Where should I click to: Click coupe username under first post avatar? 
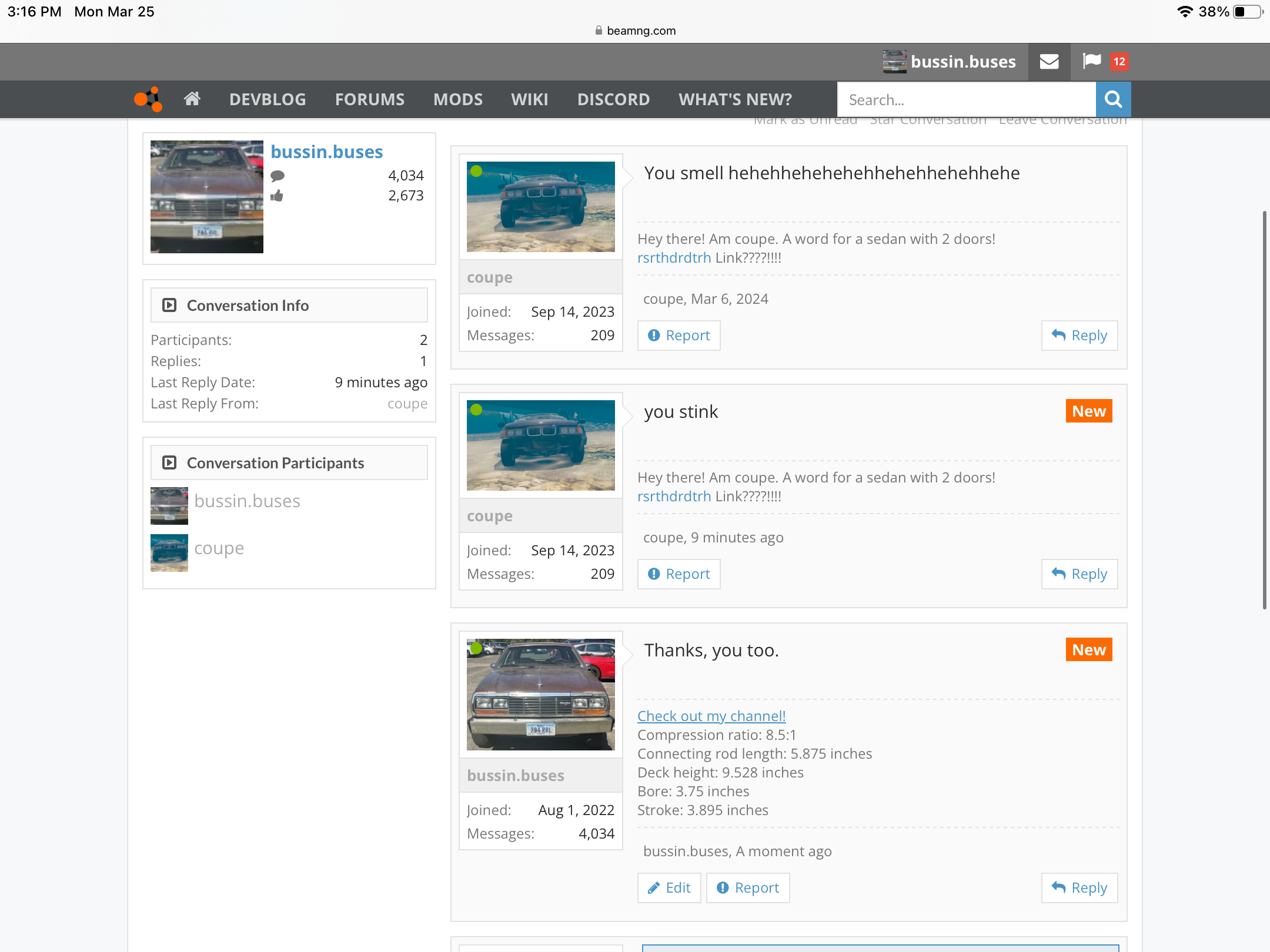click(x=490, y=277)
